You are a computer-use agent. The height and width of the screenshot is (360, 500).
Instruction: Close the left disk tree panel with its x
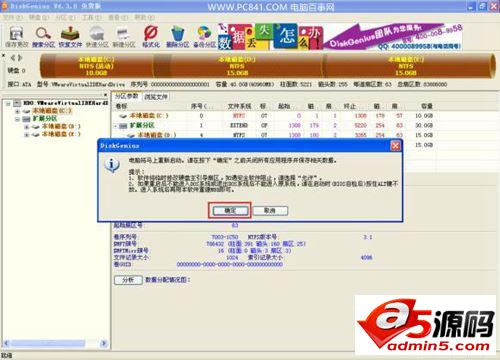(105, 95)
